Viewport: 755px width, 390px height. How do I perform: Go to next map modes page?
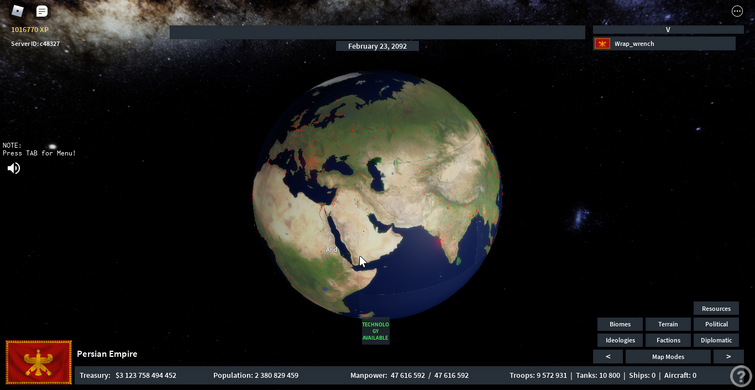728,357
